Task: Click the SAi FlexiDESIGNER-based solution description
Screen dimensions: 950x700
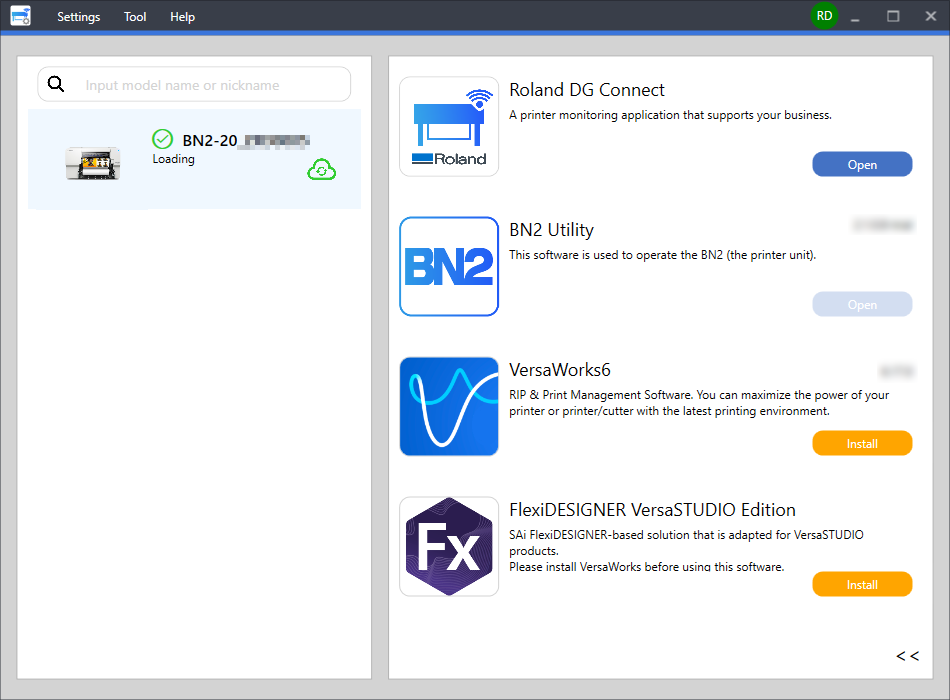Action: (x=686, y=550)
